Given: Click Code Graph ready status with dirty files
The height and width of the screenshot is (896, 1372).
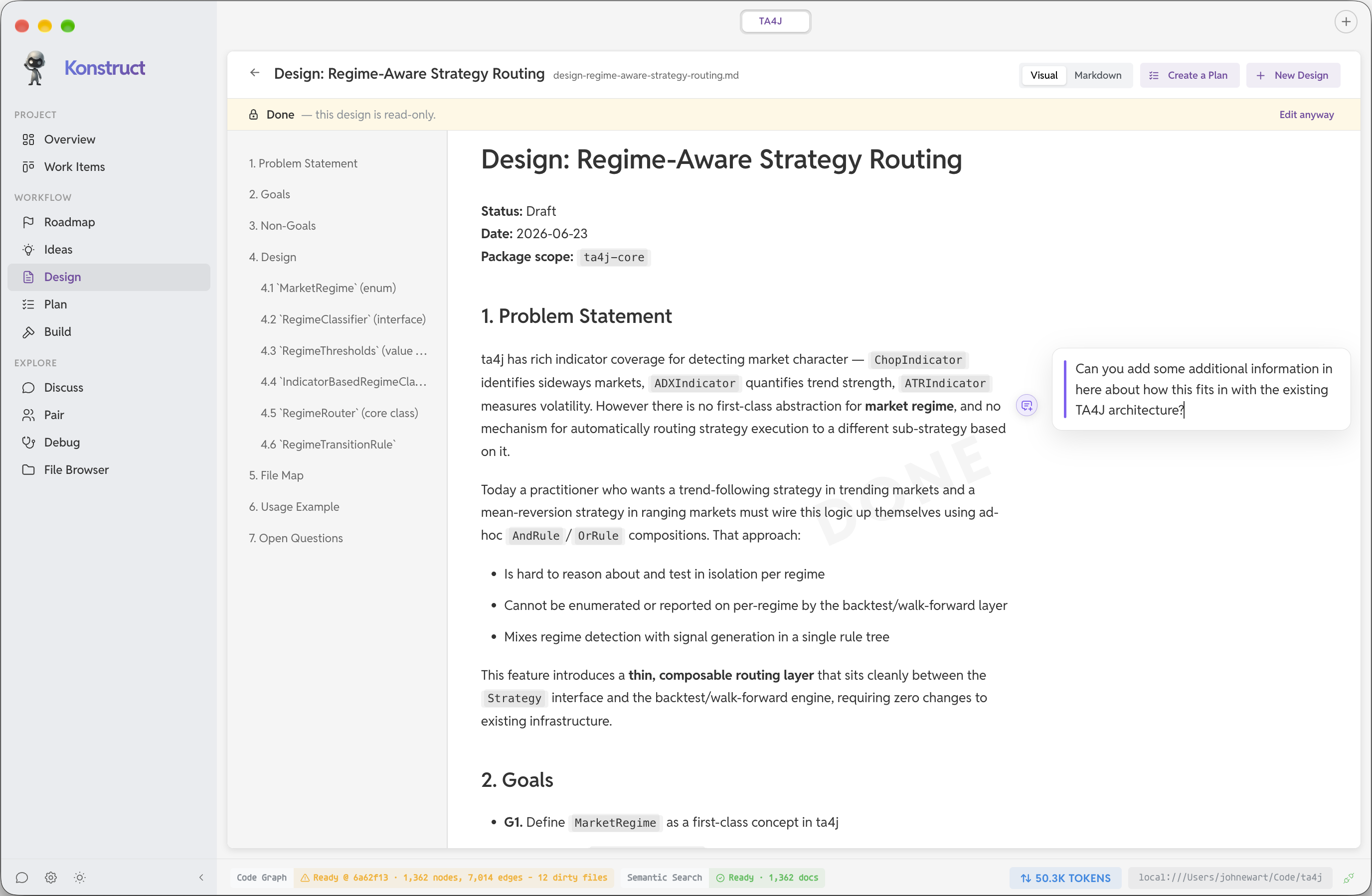Looking at the screenshot, I should [454, 877].
